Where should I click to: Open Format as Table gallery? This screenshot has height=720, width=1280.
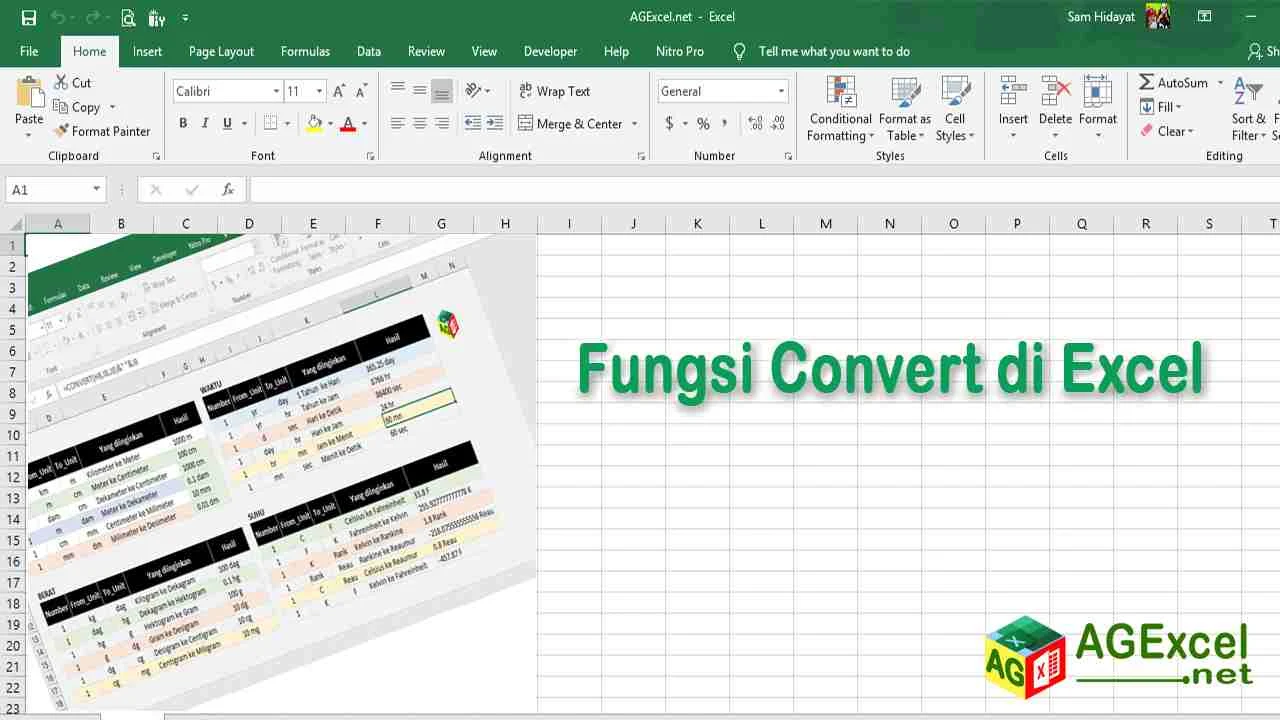(905, 110)
